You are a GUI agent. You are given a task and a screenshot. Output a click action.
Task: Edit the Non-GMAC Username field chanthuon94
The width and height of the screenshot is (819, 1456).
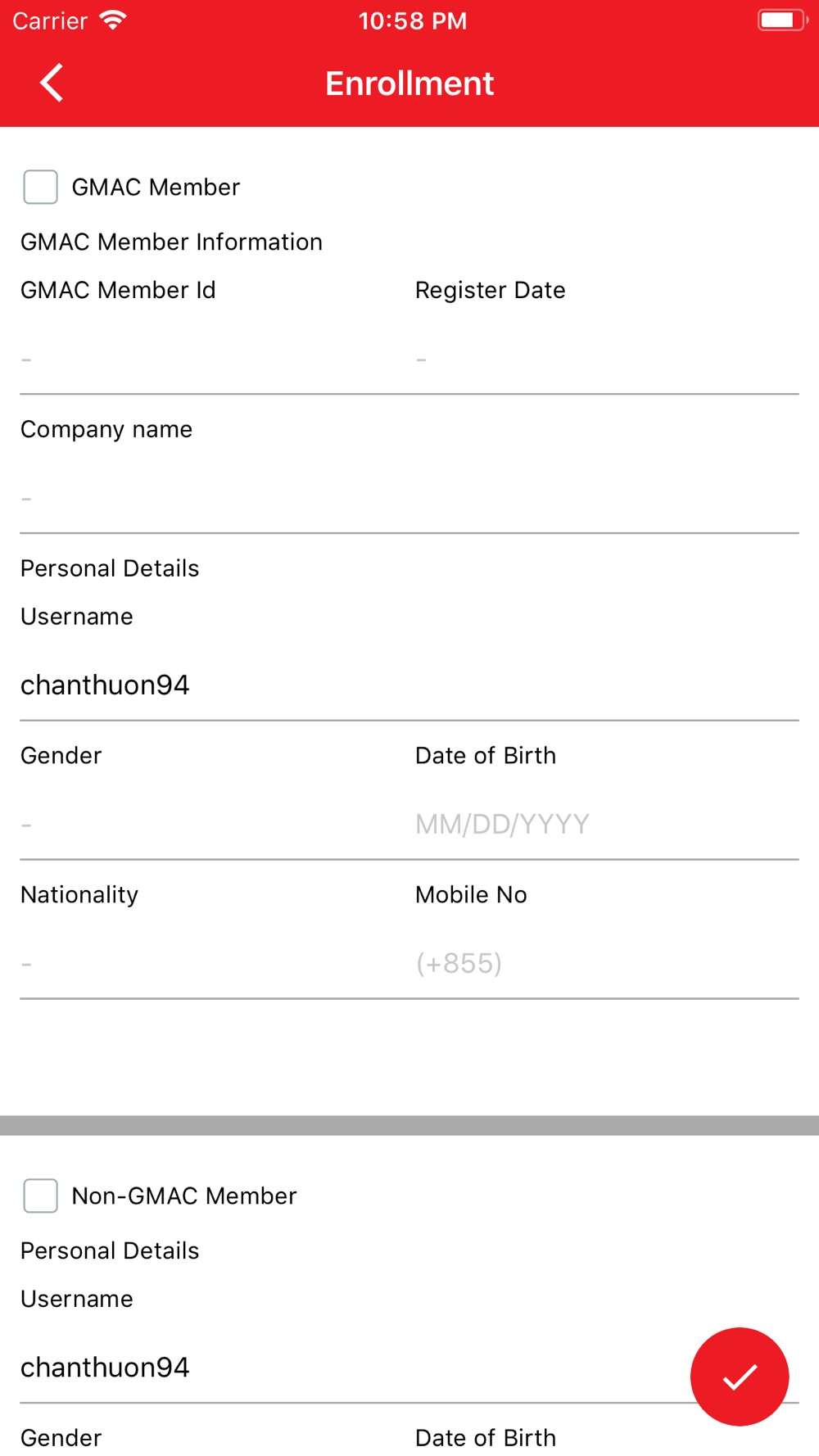(344, 1368)
